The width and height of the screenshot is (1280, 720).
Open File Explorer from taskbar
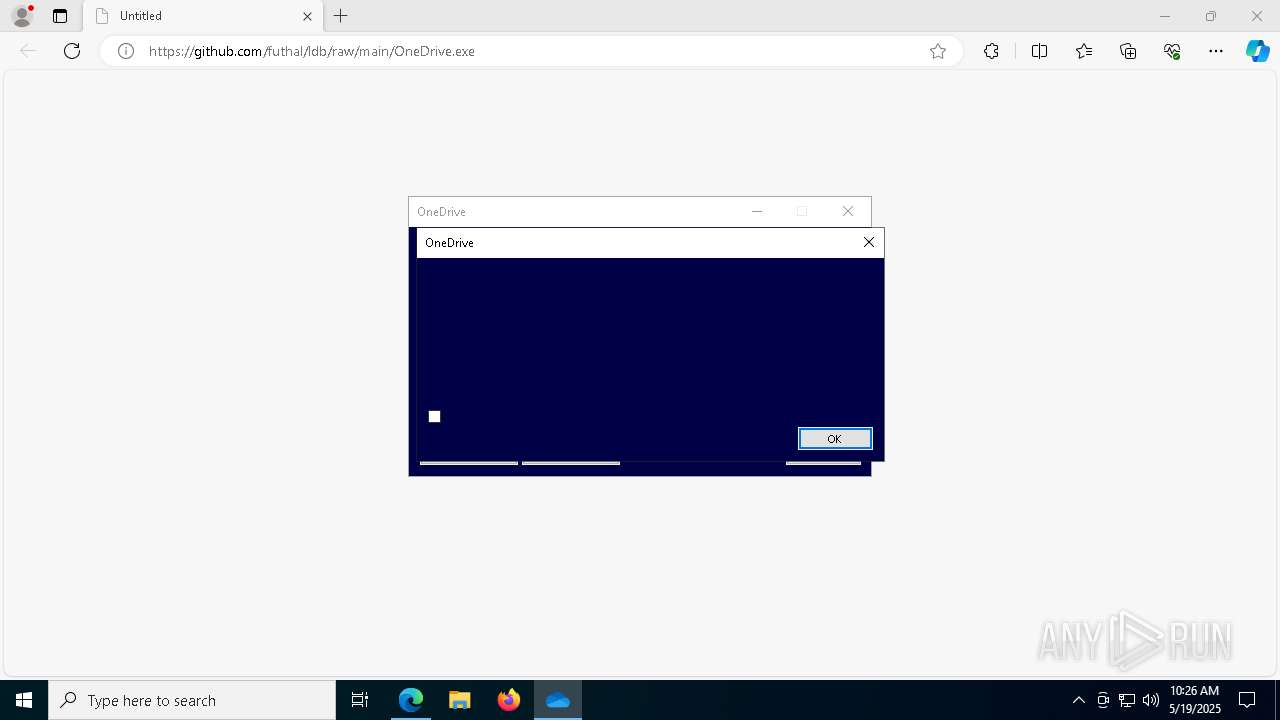tap(460, 700)
